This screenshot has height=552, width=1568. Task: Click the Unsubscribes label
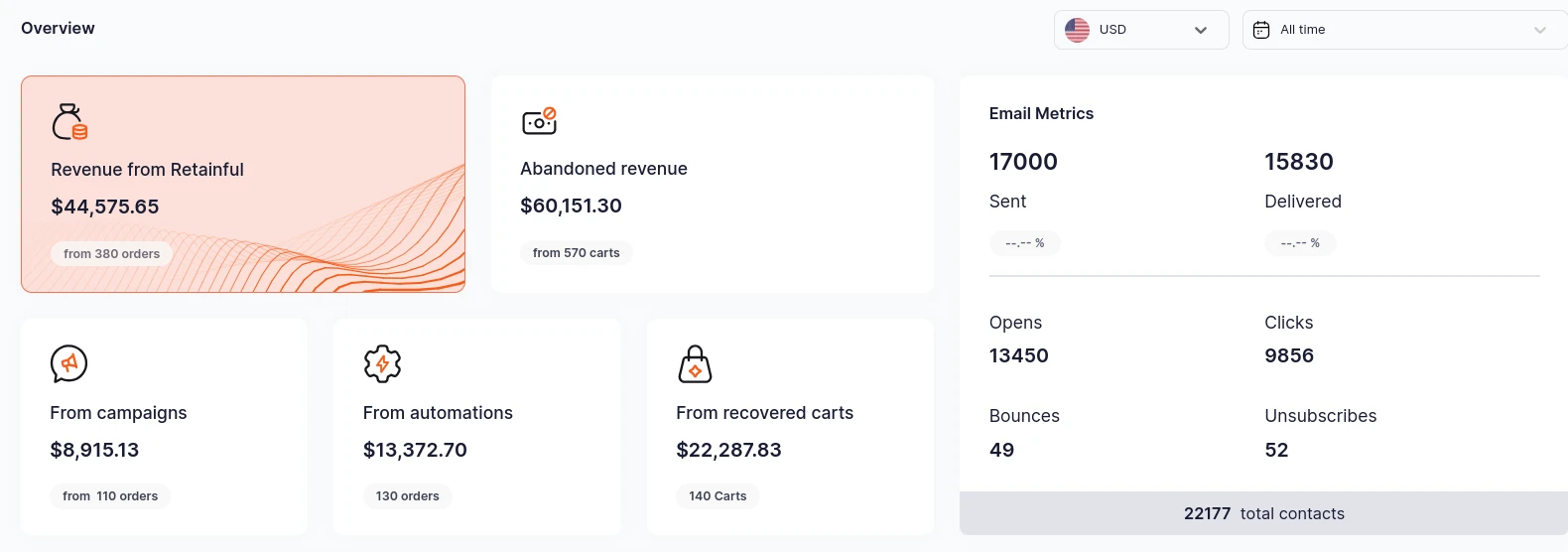1320,416
